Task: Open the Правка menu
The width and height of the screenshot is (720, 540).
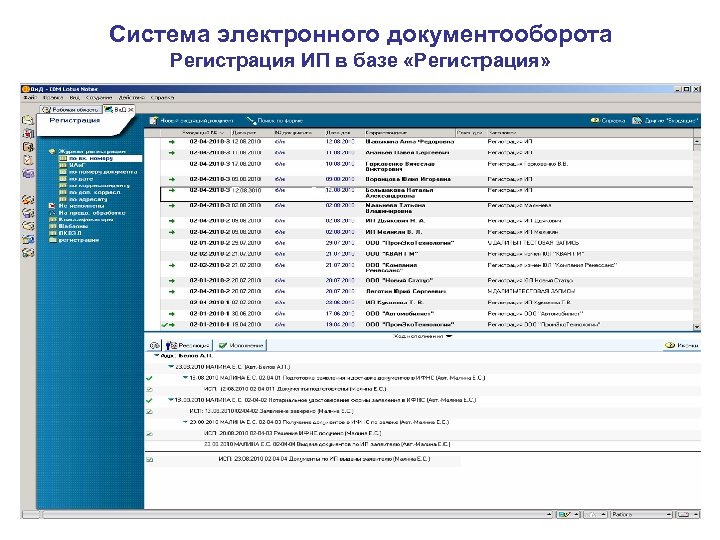Action: [52, 97]
